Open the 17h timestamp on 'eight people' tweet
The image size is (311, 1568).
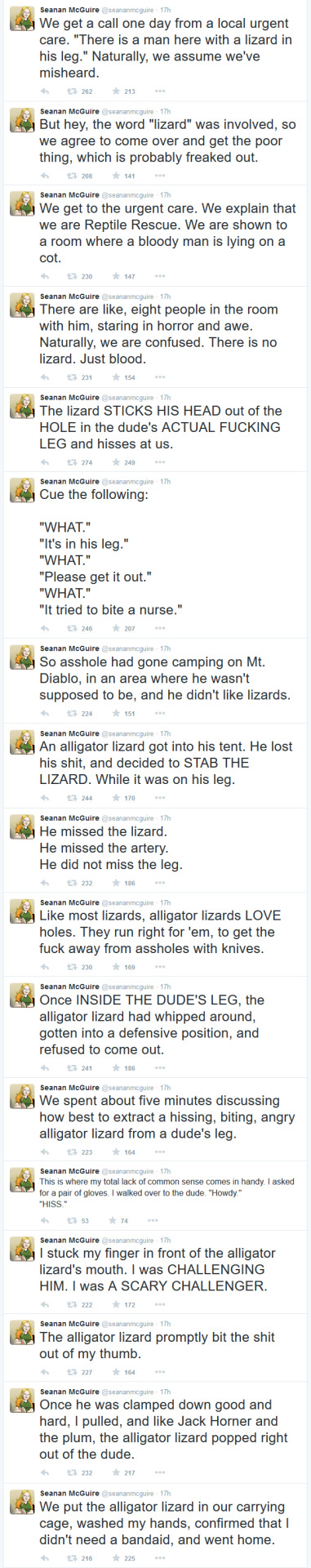pyautogui.click(x=166, y=296)
